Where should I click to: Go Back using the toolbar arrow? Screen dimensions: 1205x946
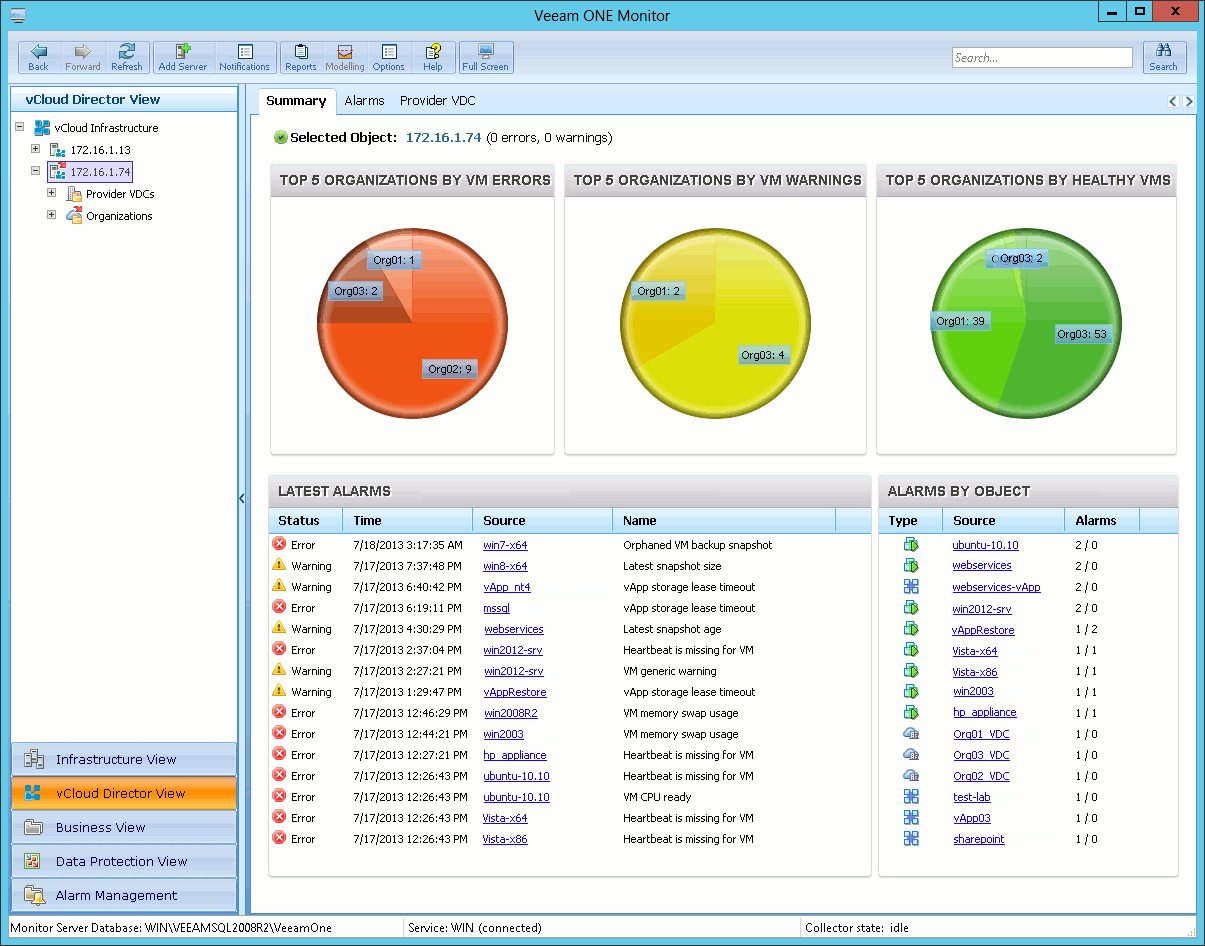(38, 57)
